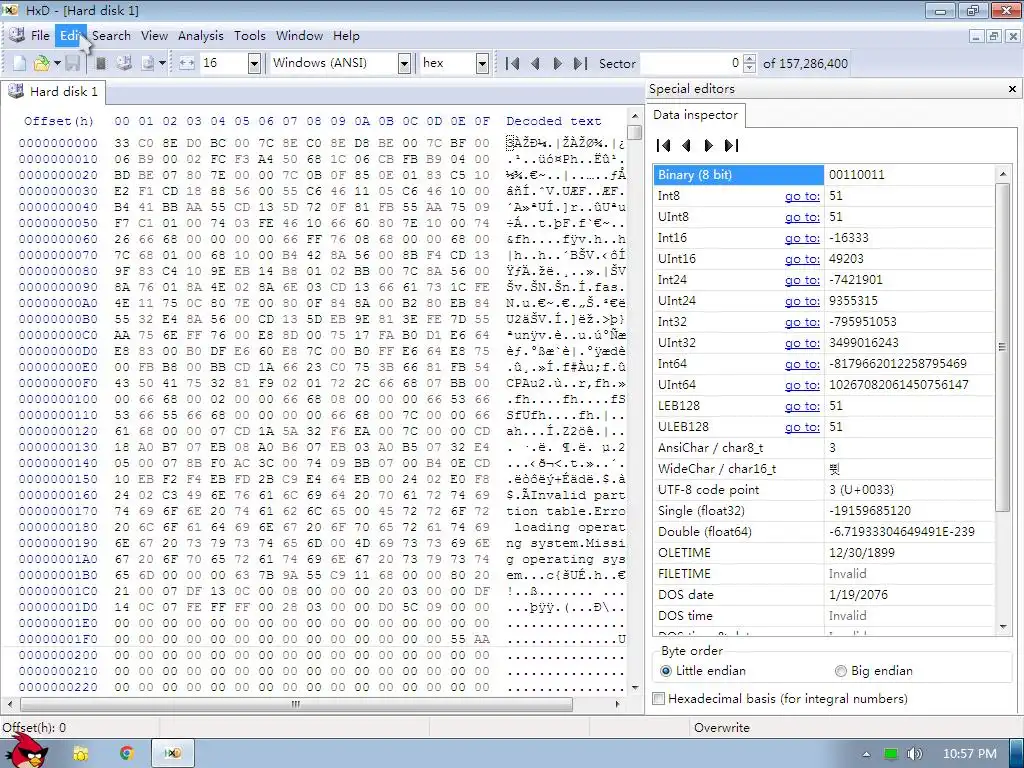Click the Open file folder icon
Screen dimensions: 1024x768
41,63
